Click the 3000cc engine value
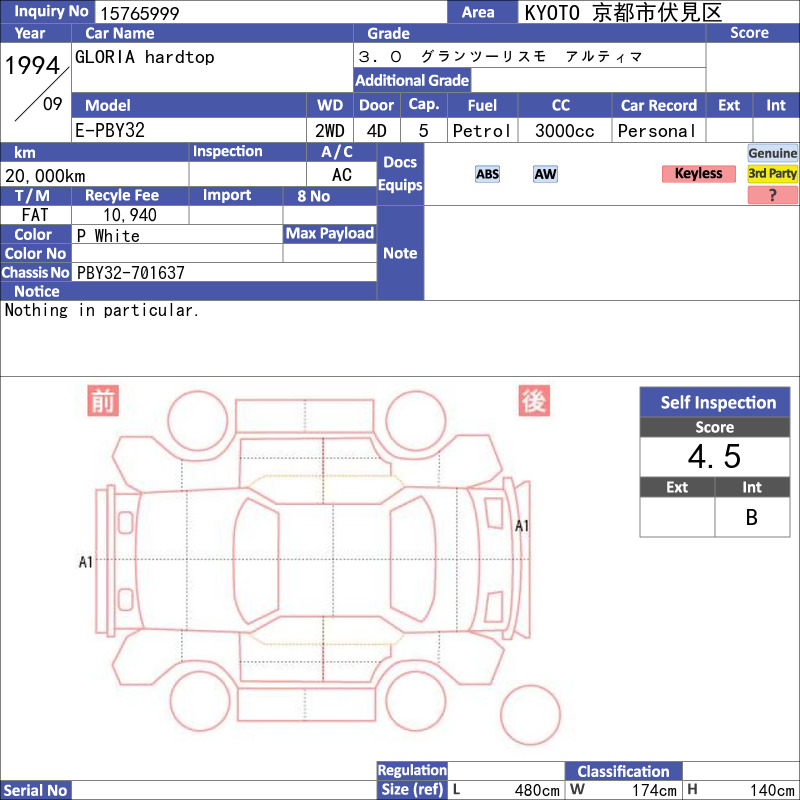 (x=564, y=131)
